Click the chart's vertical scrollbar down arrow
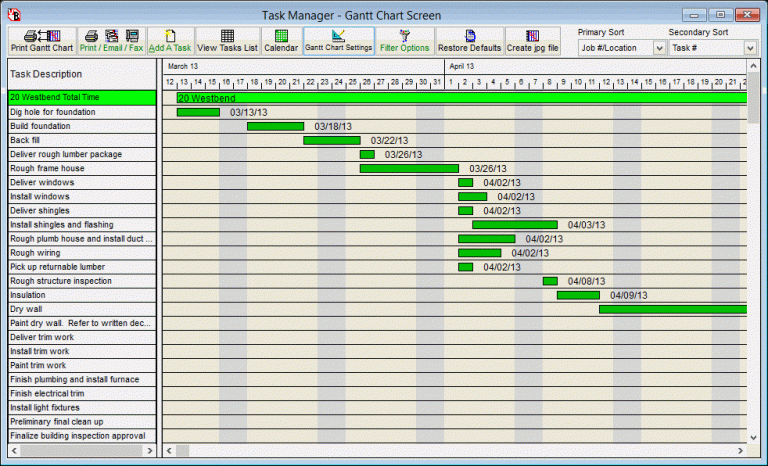Image resolution: width=768 pixels, height=466 pixels. click(x=753, y=438)
